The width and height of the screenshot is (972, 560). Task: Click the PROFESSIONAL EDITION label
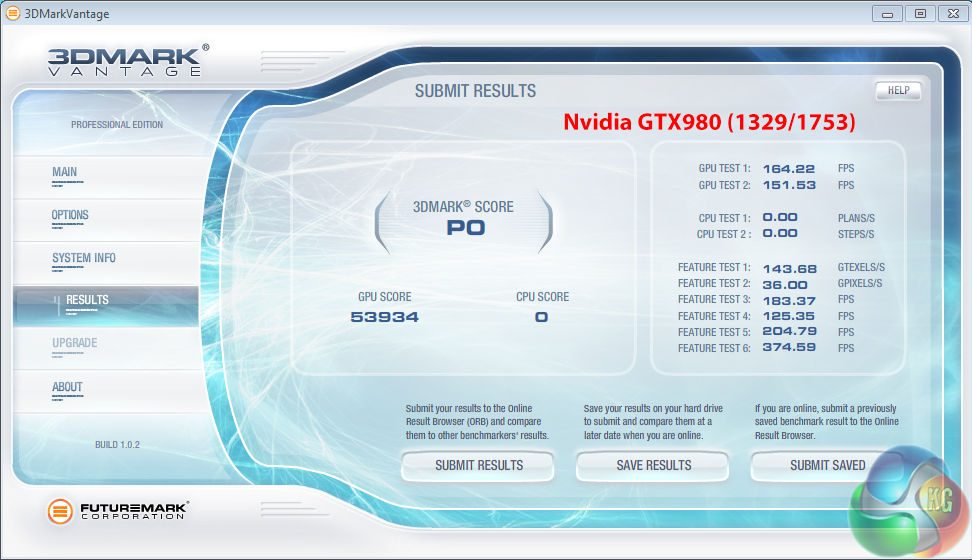point(117,125)
